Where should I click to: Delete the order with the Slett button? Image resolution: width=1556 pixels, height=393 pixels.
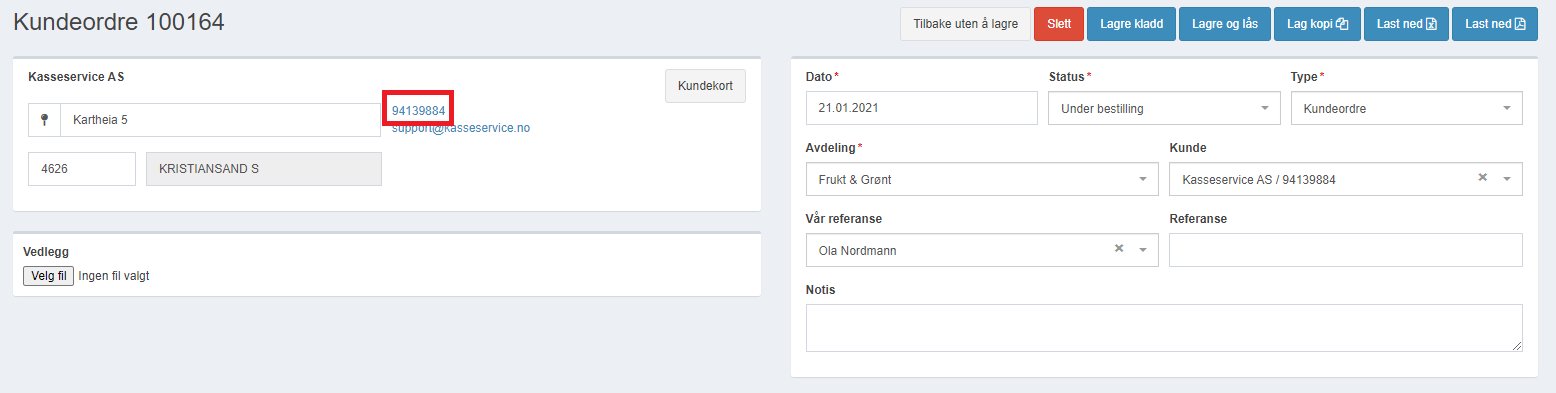pyautogui.click(x=1059, y=24)
